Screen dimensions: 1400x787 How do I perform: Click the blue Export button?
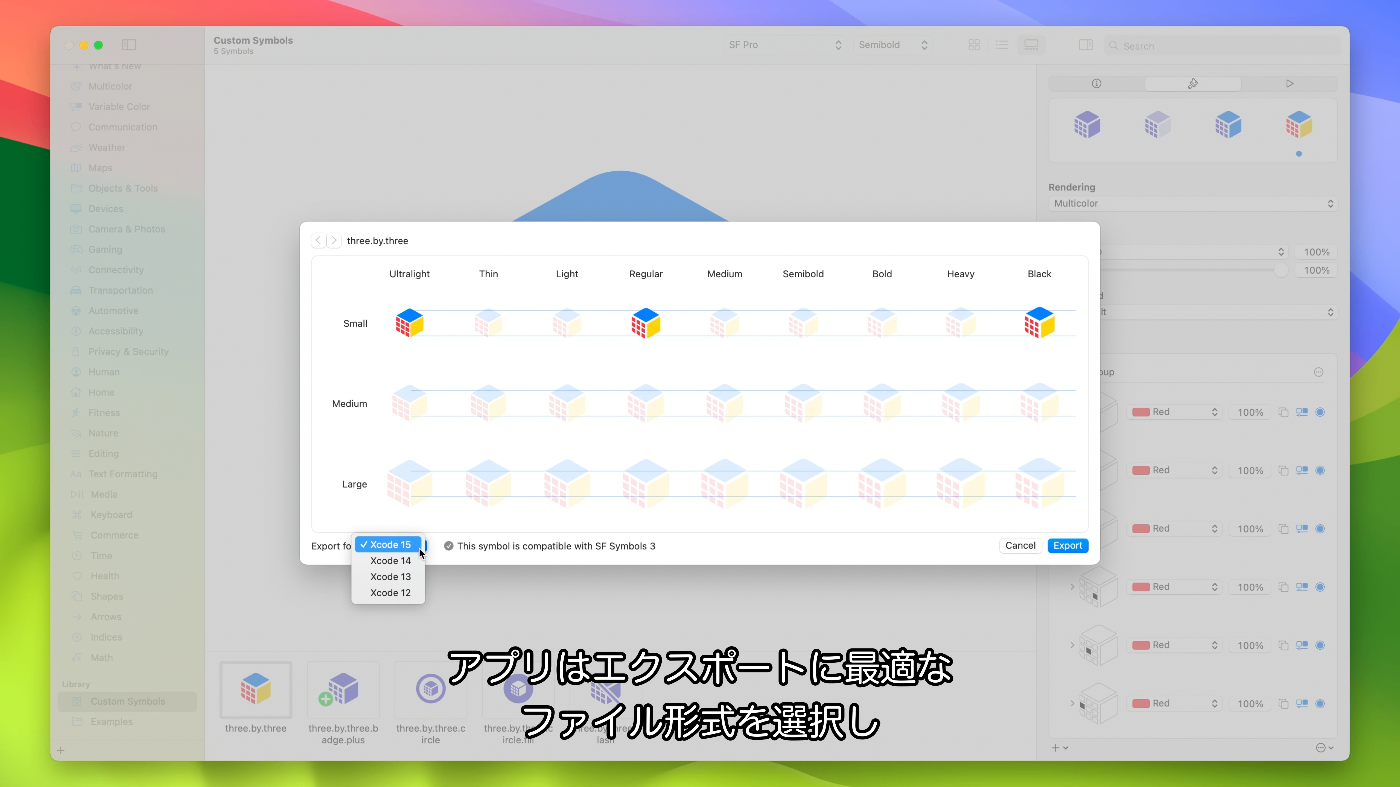tap(1068, 546)
